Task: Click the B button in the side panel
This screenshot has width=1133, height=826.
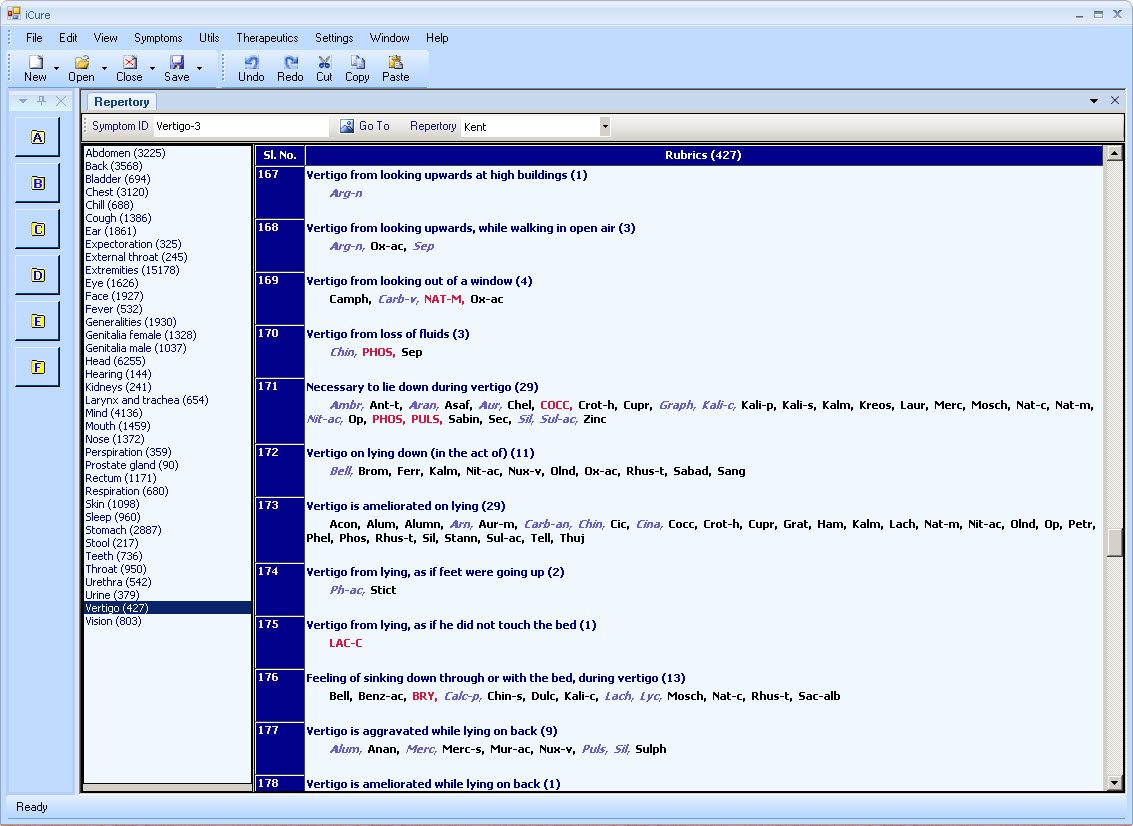Action: click(38, 184)
